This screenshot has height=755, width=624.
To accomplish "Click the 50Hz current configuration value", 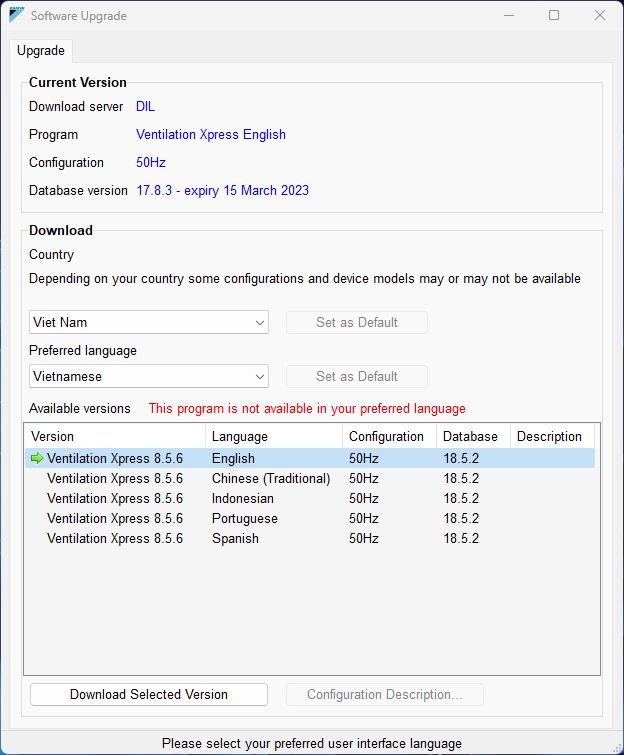I will point(151,162).
